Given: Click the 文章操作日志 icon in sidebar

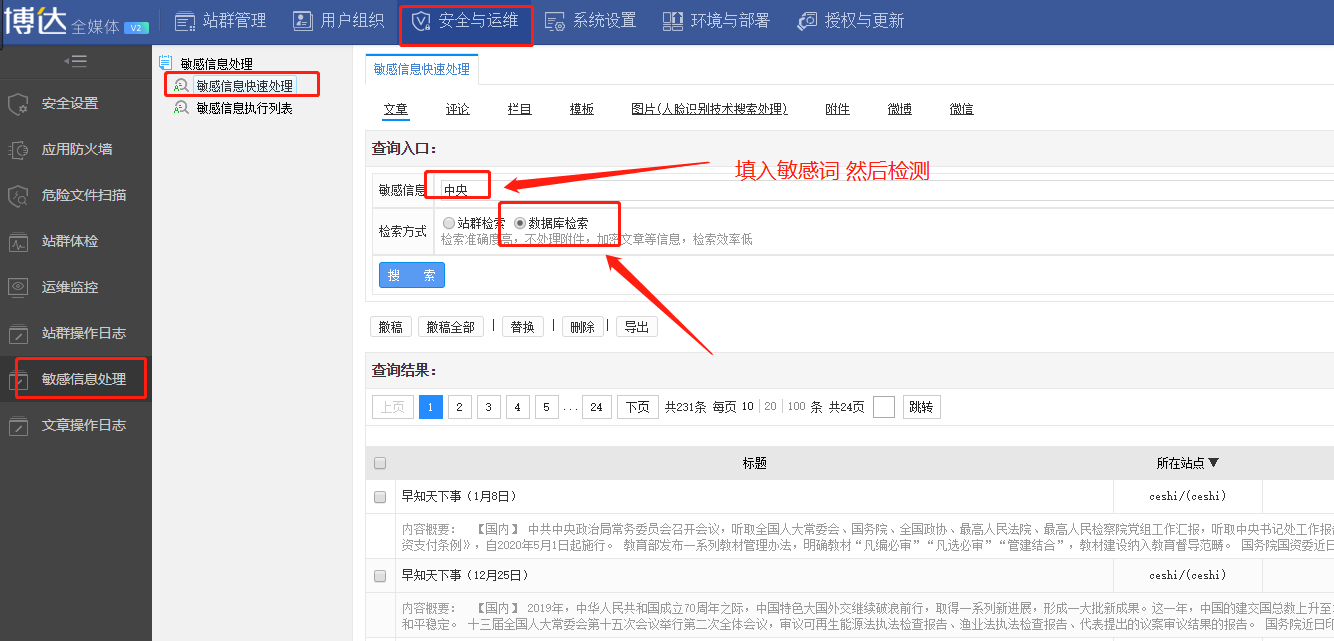Looking at the screenshot, I should pos(18,426).
